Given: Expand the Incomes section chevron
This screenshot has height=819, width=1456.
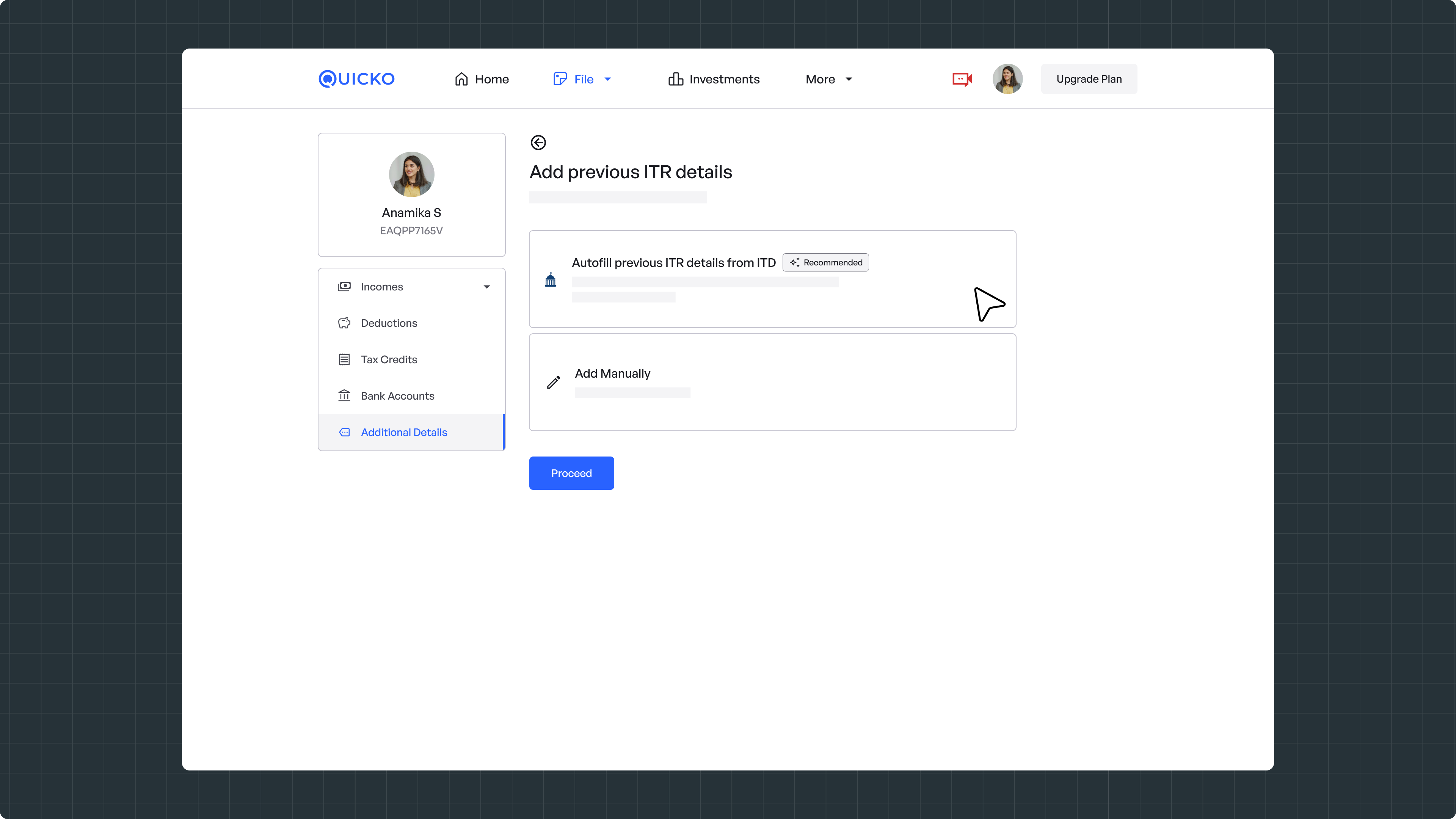Looking at the screenshot, I should (486, 287).
